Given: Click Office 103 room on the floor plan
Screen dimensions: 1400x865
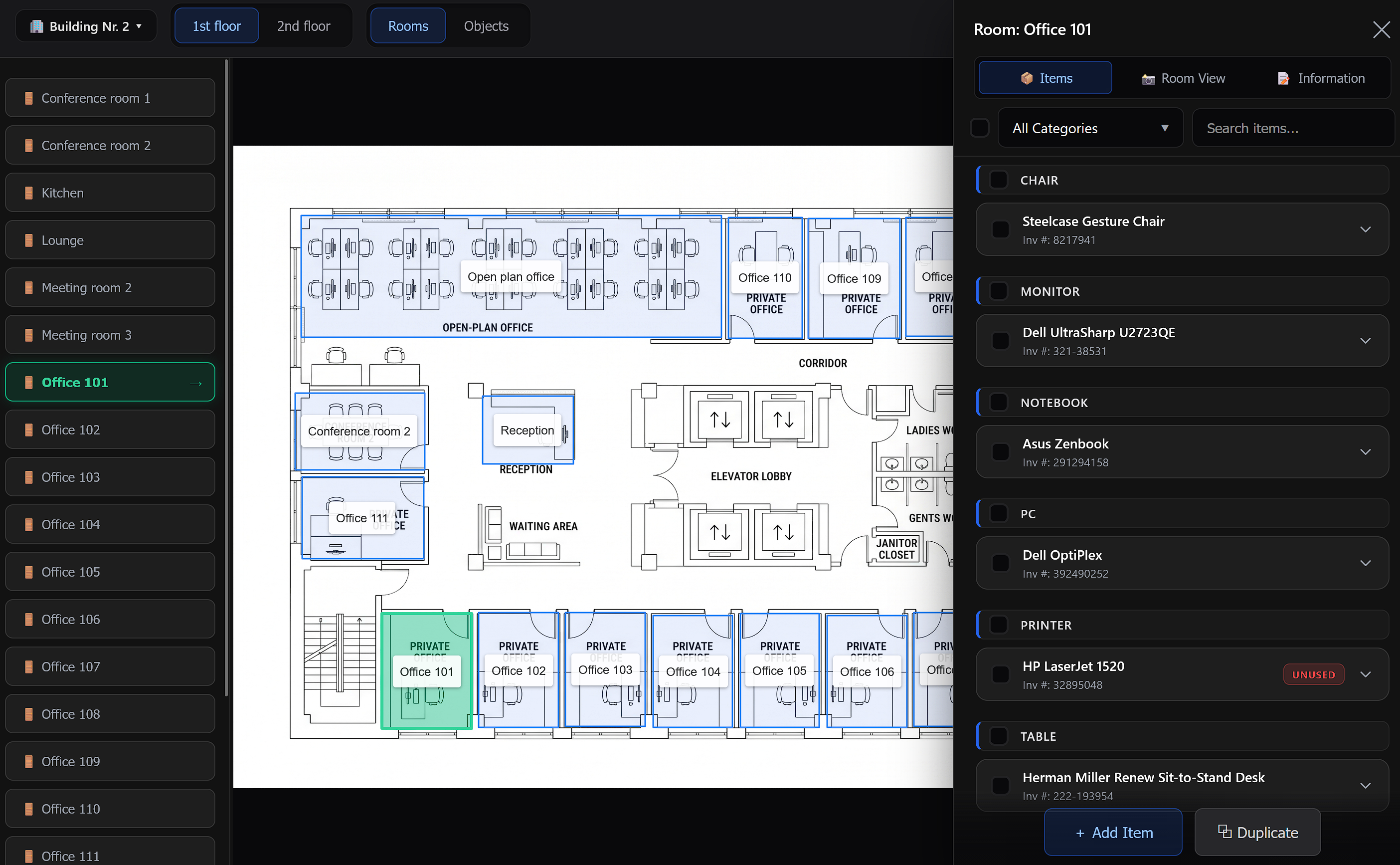Looking at the screenshot, I should [605, 670].
